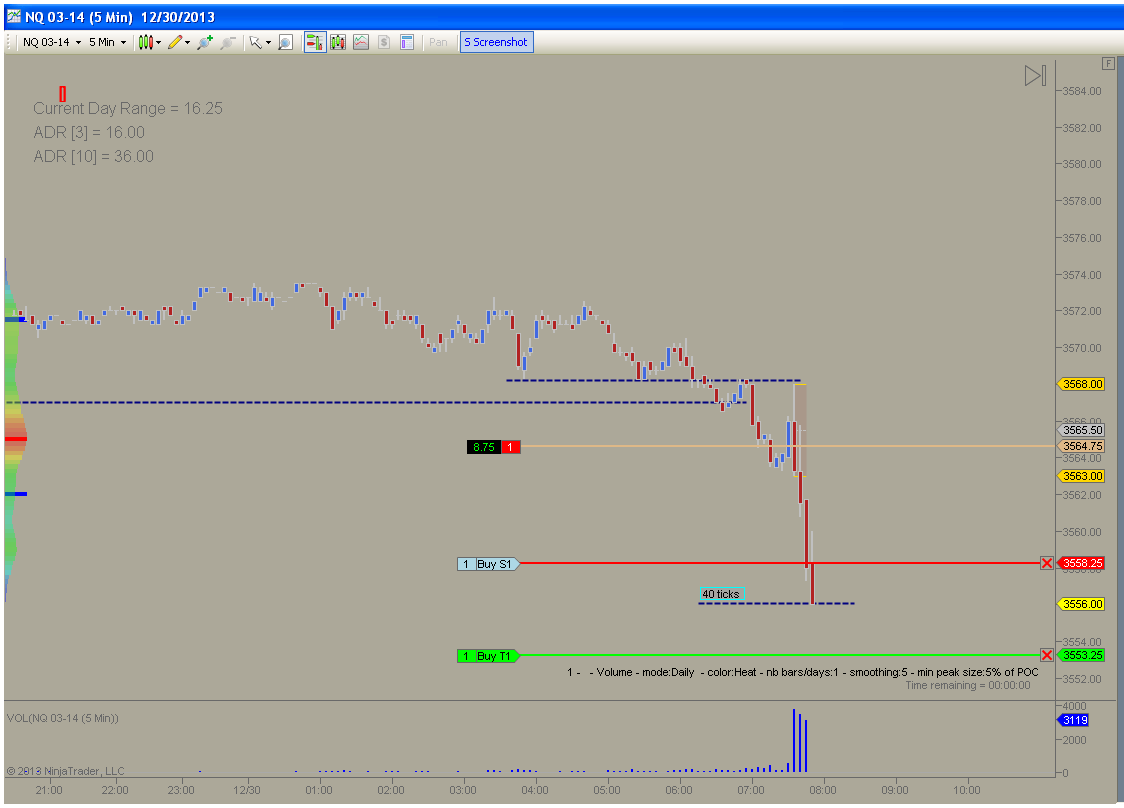Click the 8.75 position PnL marker

coord(484,447)
